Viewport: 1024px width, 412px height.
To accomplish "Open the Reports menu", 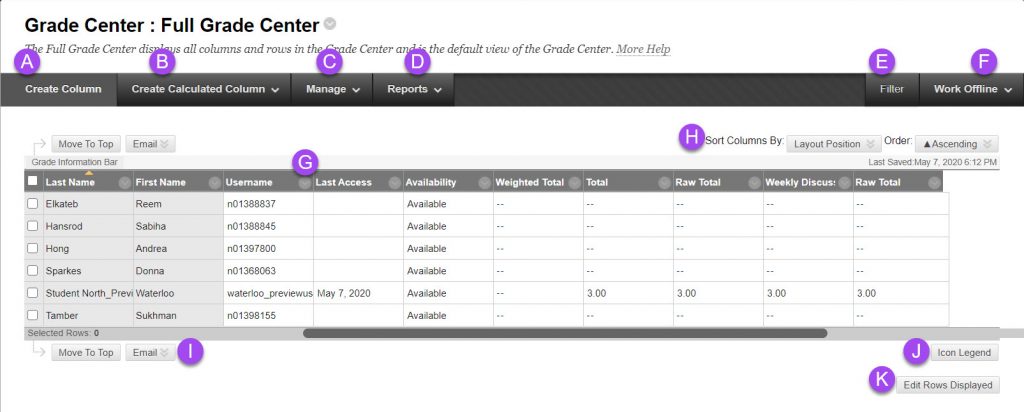I will click(414, 89).
